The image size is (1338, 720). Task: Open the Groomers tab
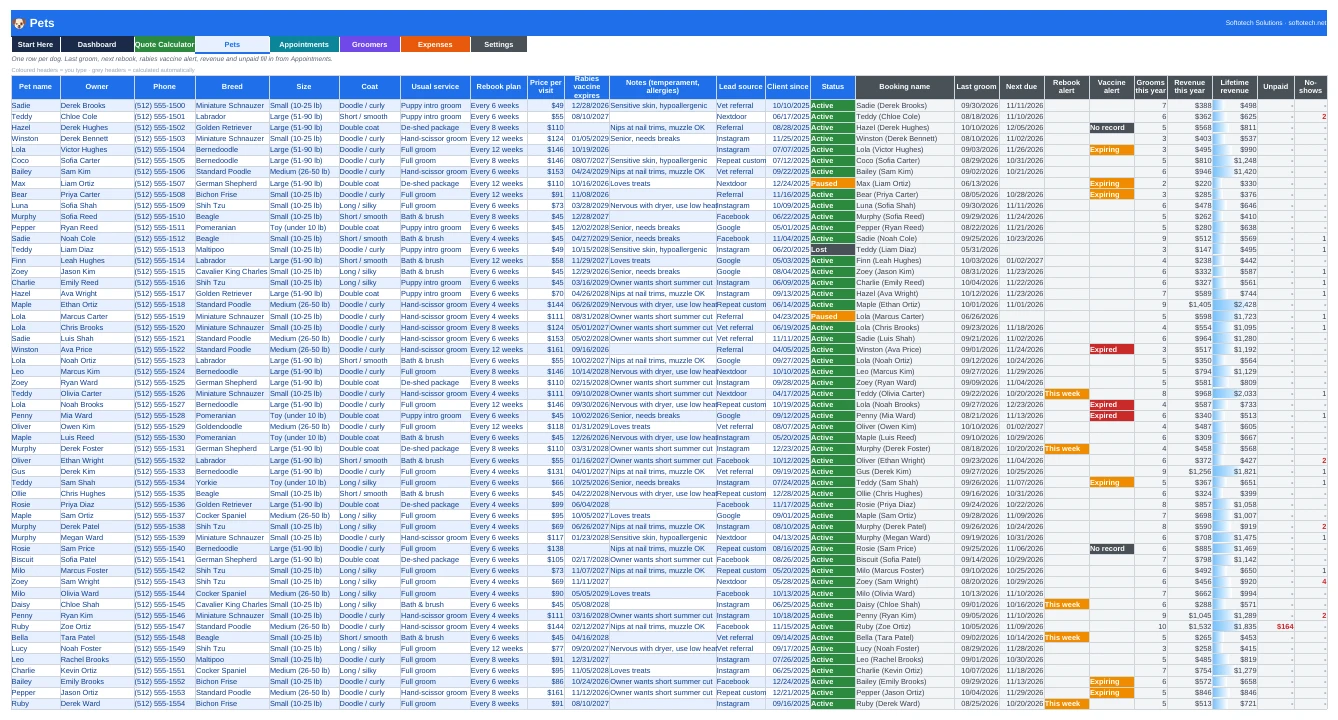pyautogui.click(x=370, y=44)
